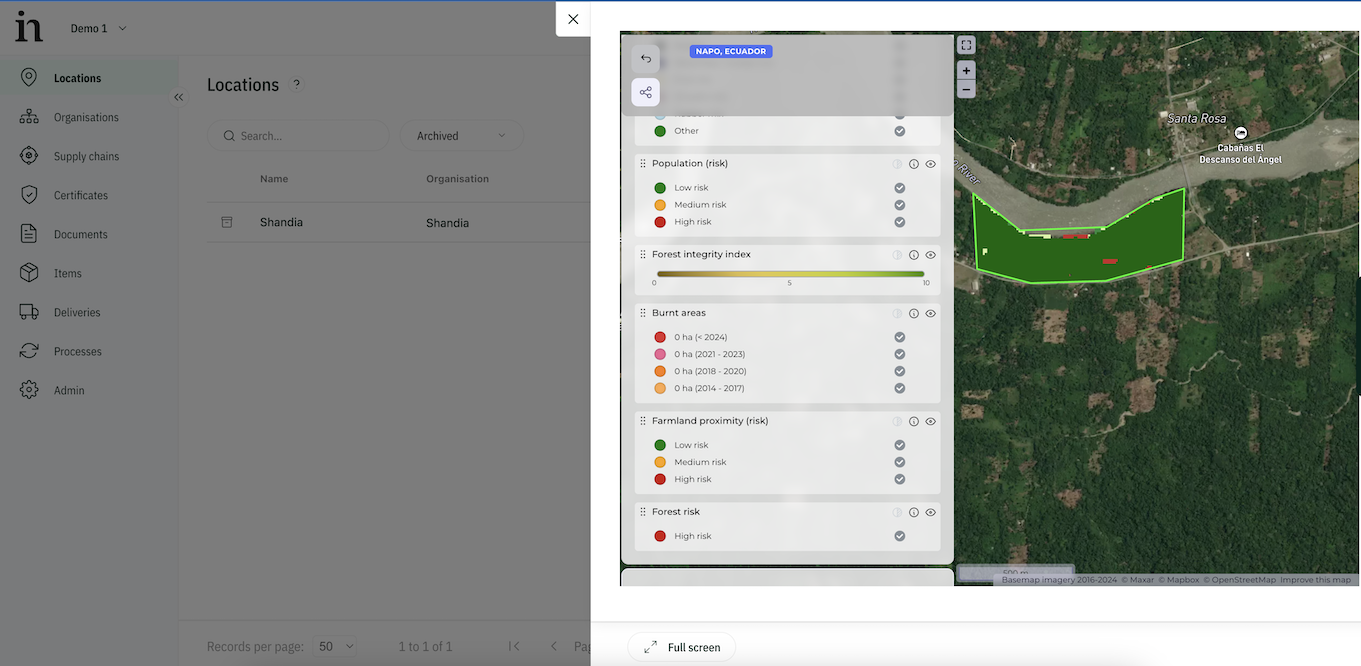1361x666 pixels.
Task: Open Documents in the sidebar
Action: (x=89, y=234)
